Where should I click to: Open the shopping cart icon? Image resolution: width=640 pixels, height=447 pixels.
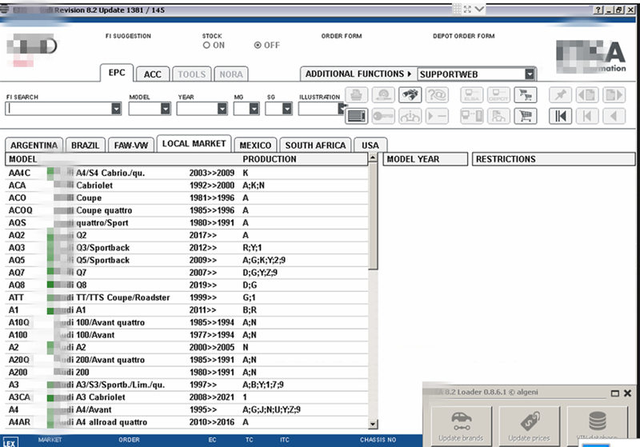(x=524, y=115)
